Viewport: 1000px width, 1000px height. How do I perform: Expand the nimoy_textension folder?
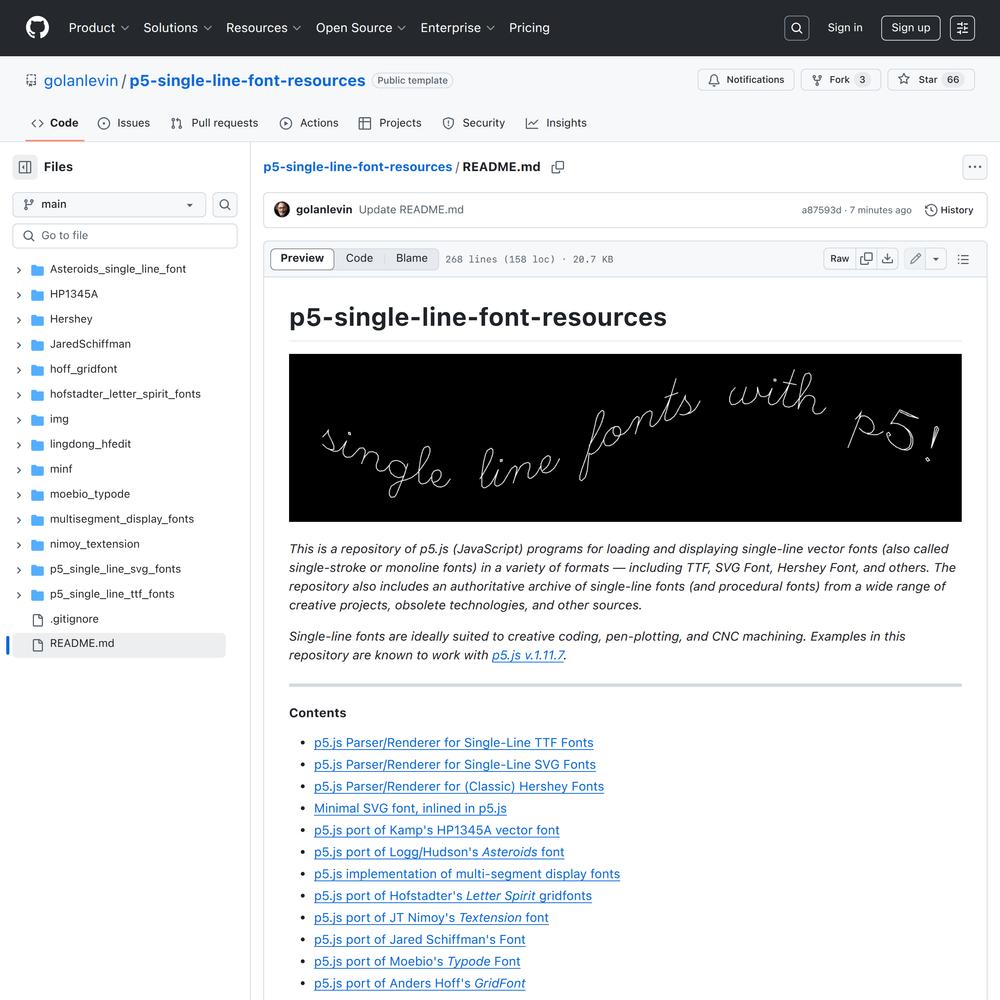click(x=19, y=545)
